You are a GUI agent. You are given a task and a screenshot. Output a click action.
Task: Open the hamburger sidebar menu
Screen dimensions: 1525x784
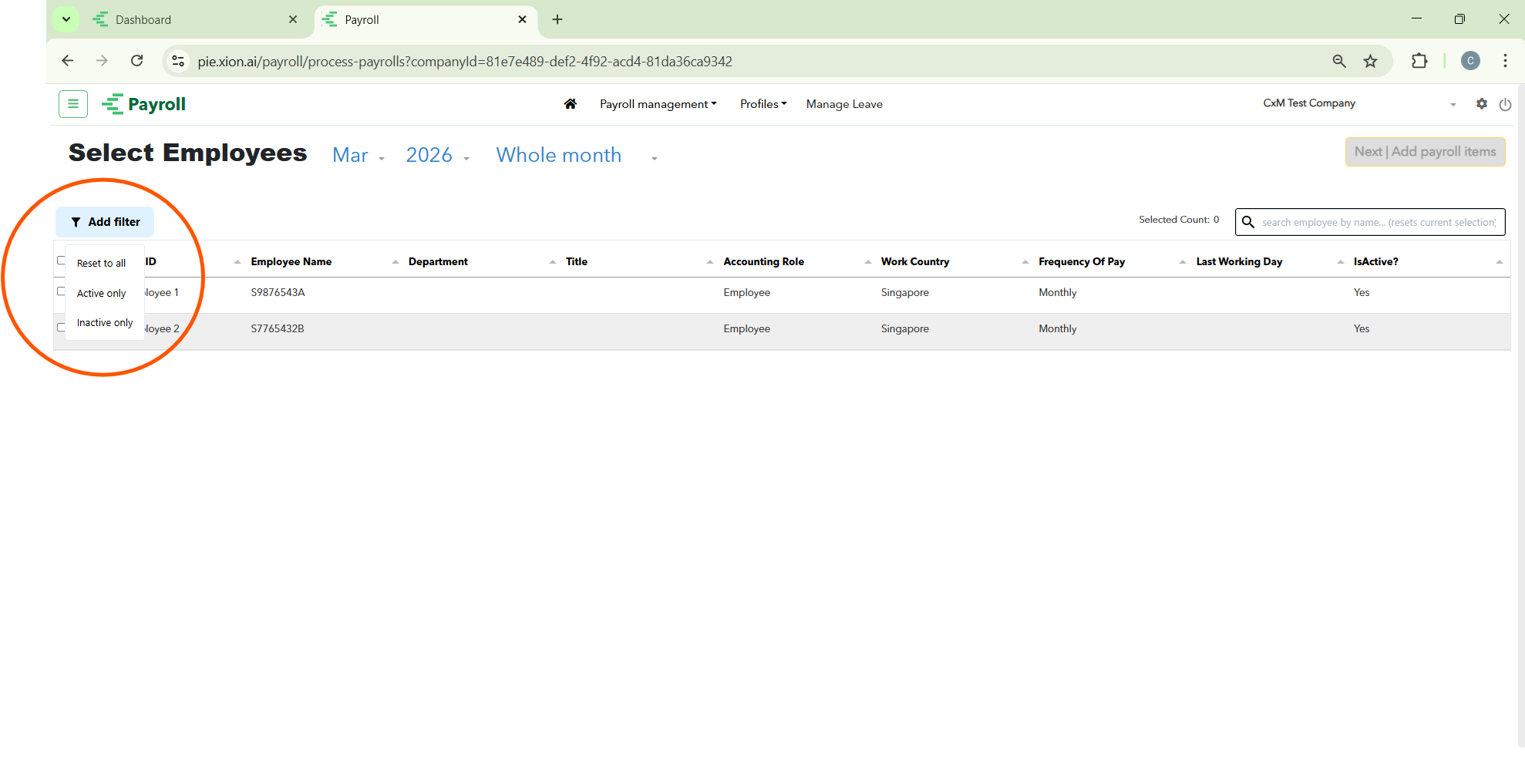click(73, 104)
